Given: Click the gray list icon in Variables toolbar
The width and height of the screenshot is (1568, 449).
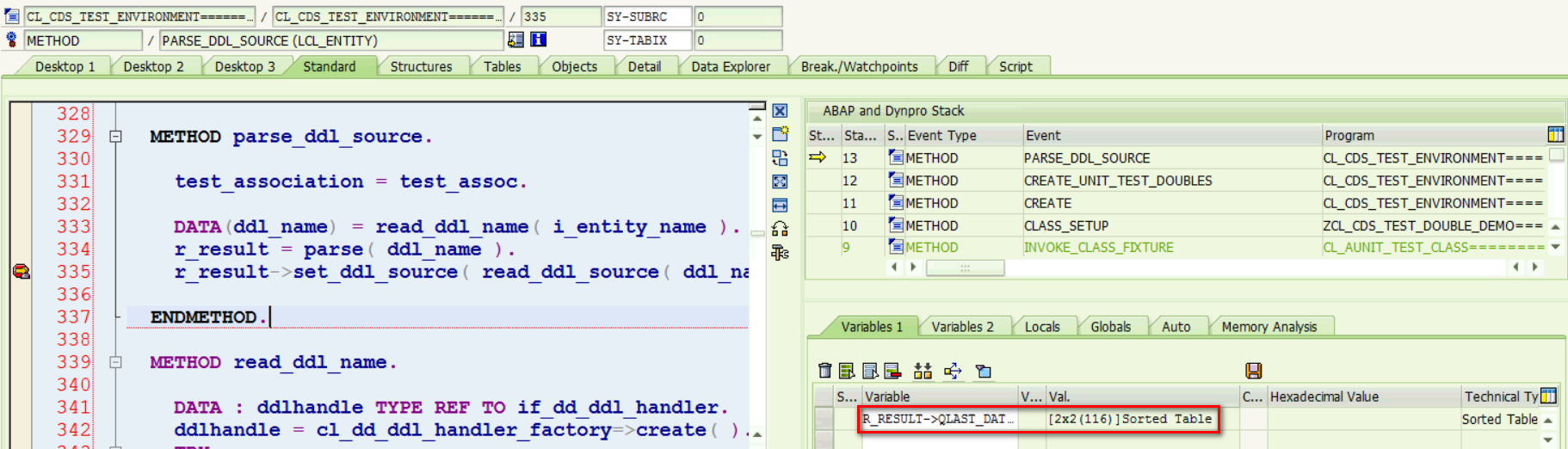Looking at the screenshot, I should click(870, 371).
